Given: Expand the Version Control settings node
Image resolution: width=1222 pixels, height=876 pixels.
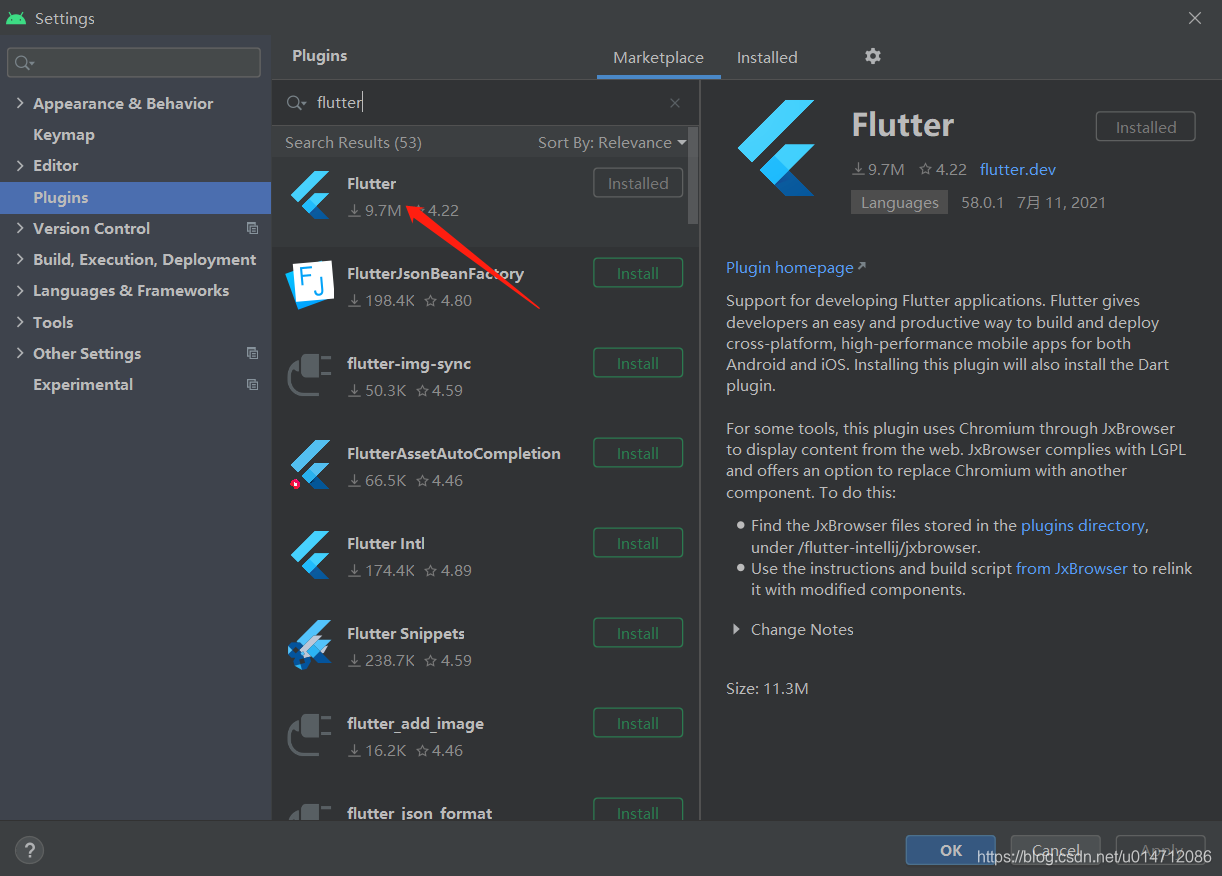Looking at the screenshot, I should point(20,228).
